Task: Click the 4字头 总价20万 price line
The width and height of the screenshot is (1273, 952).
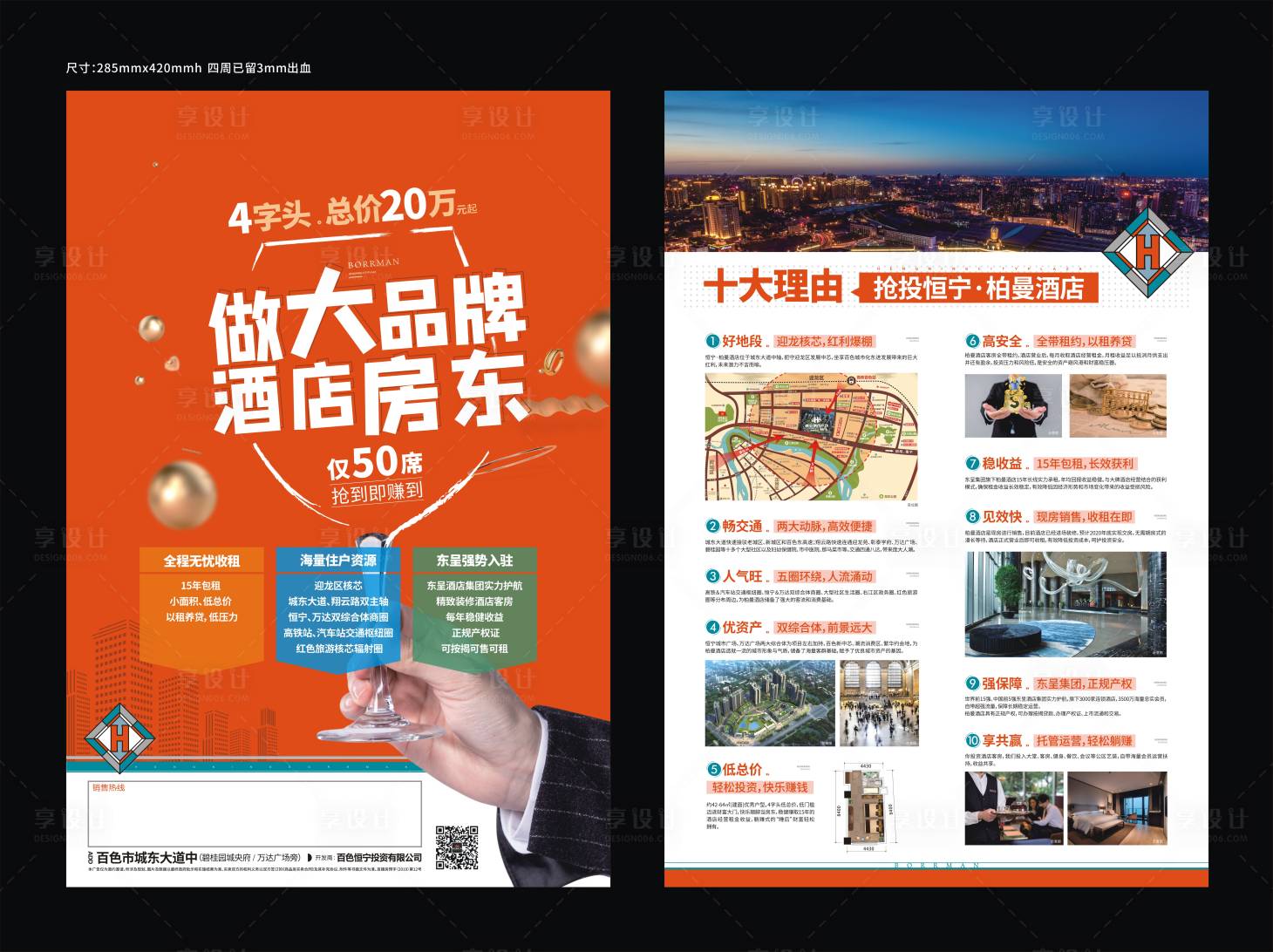Action: tap(352, 211)
